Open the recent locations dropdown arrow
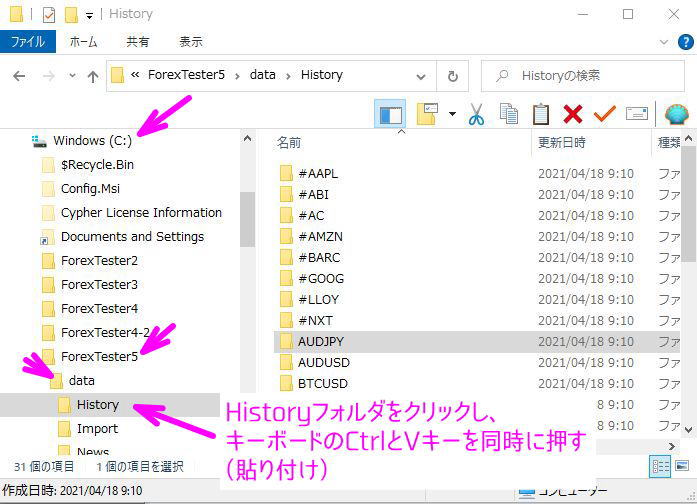The width and height of the screenshot is (697, 504). [x=72, y=76]
